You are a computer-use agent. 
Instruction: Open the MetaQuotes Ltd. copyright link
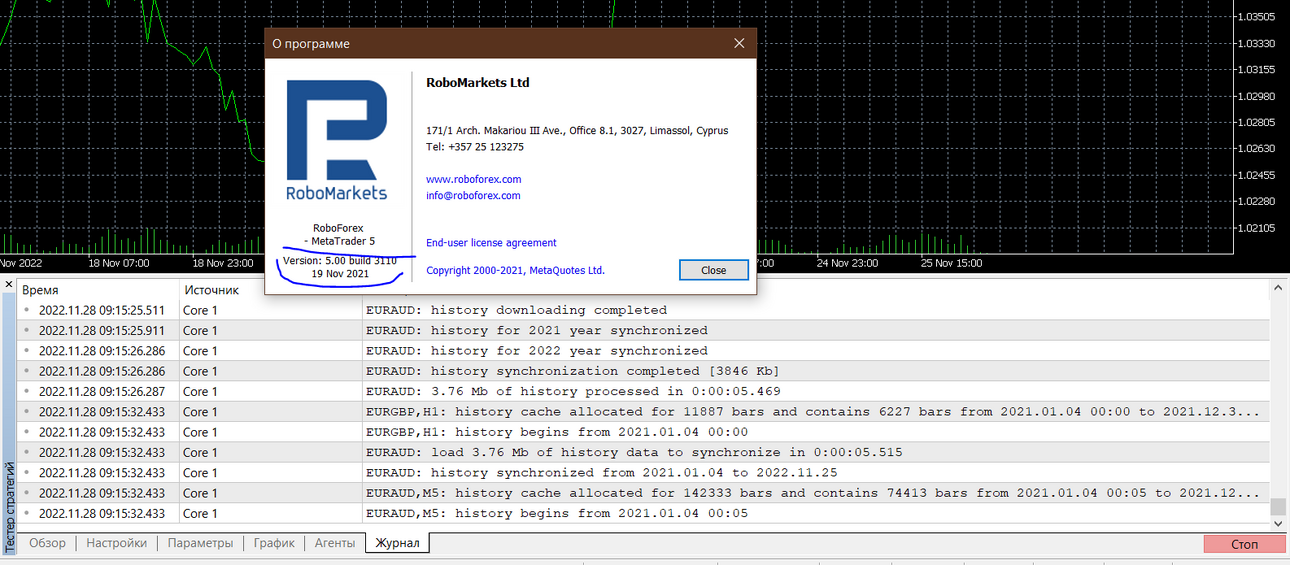515,270
